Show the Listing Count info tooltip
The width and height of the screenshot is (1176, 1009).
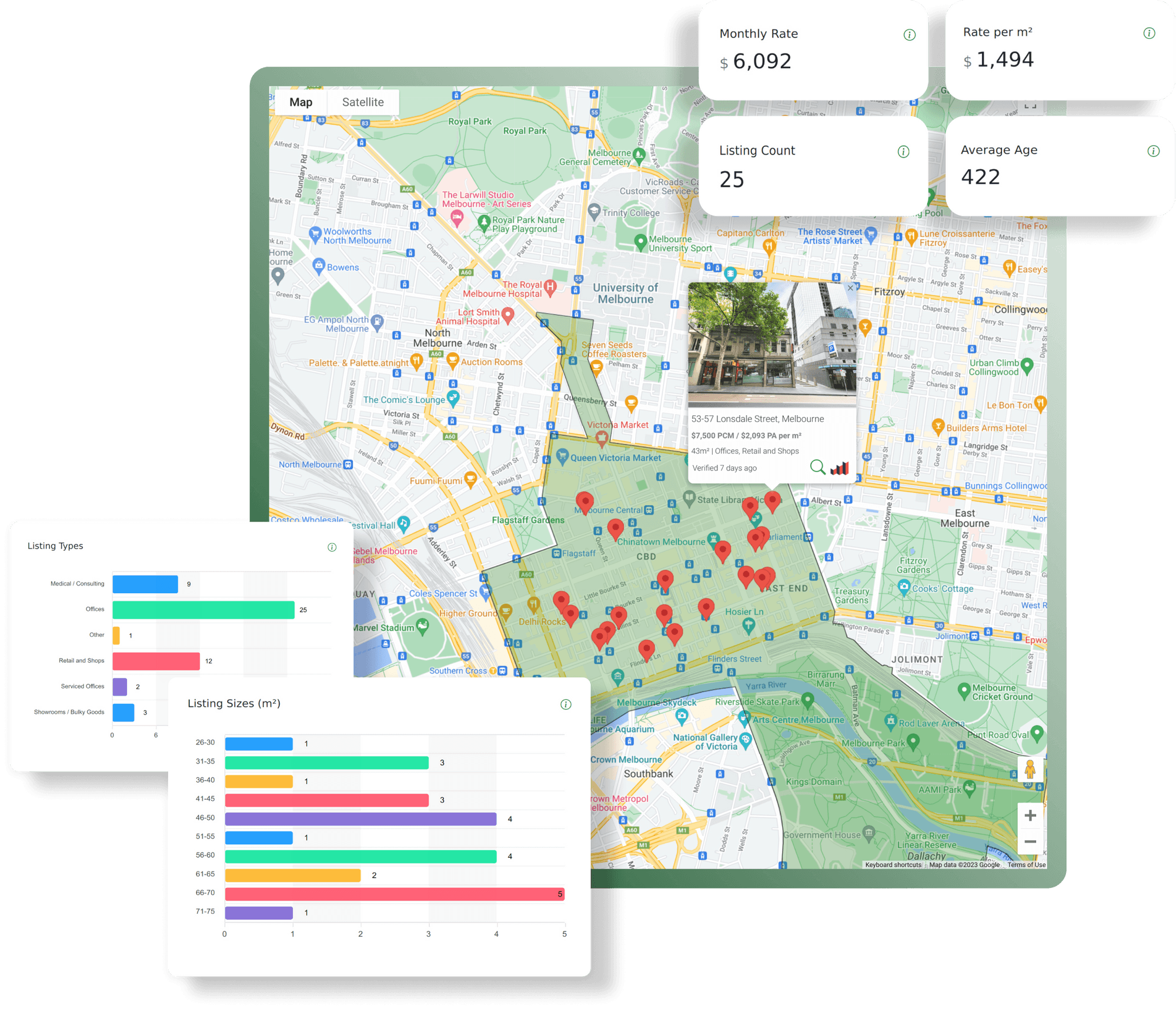tap(903, 151)
